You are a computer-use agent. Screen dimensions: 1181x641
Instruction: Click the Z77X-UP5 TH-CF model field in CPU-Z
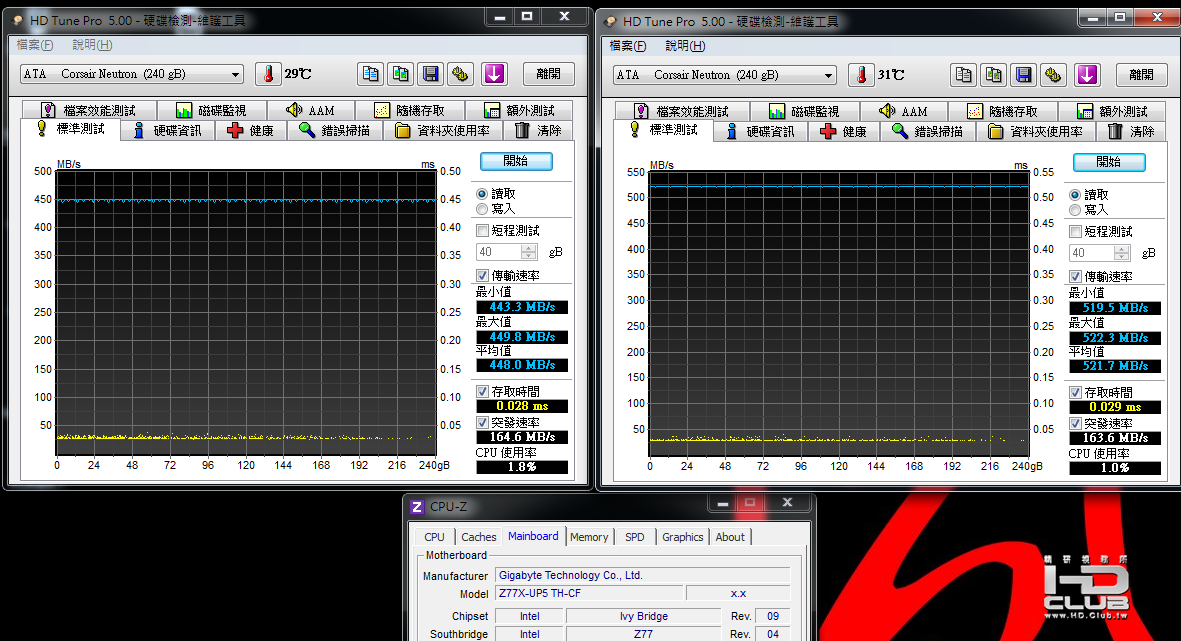point(589,593)
